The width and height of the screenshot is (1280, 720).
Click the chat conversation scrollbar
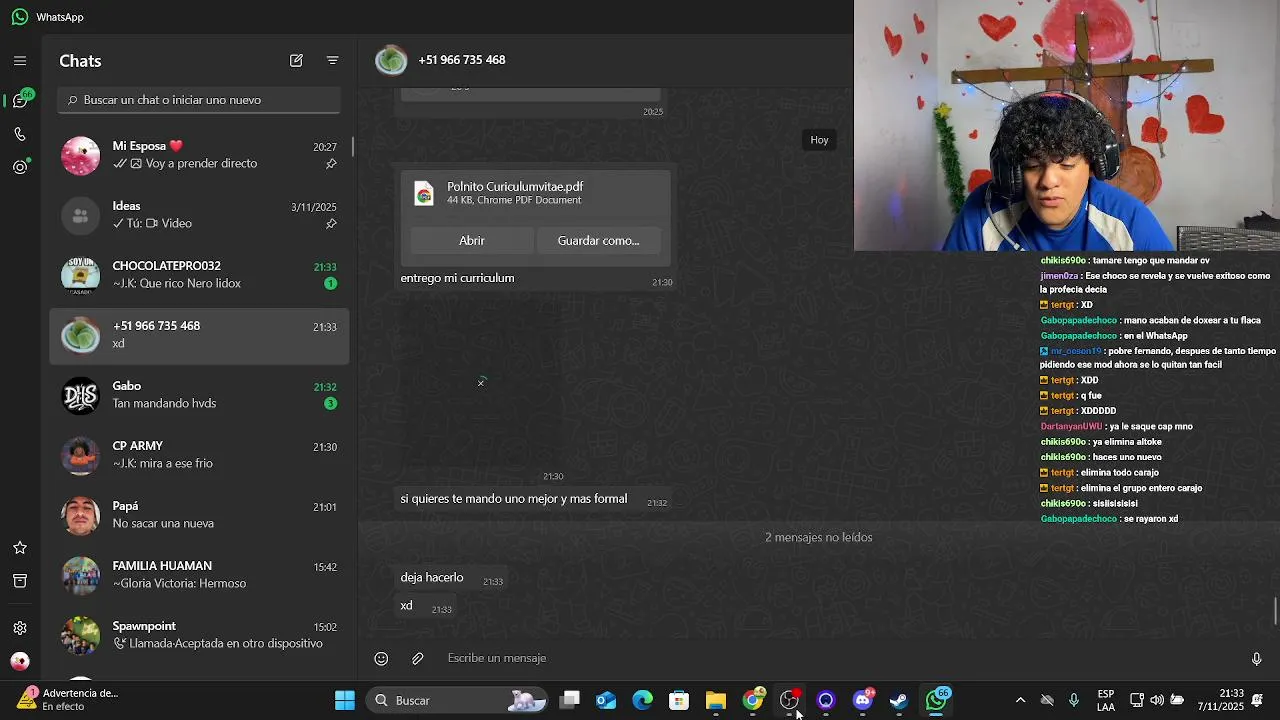(1275, 611)
